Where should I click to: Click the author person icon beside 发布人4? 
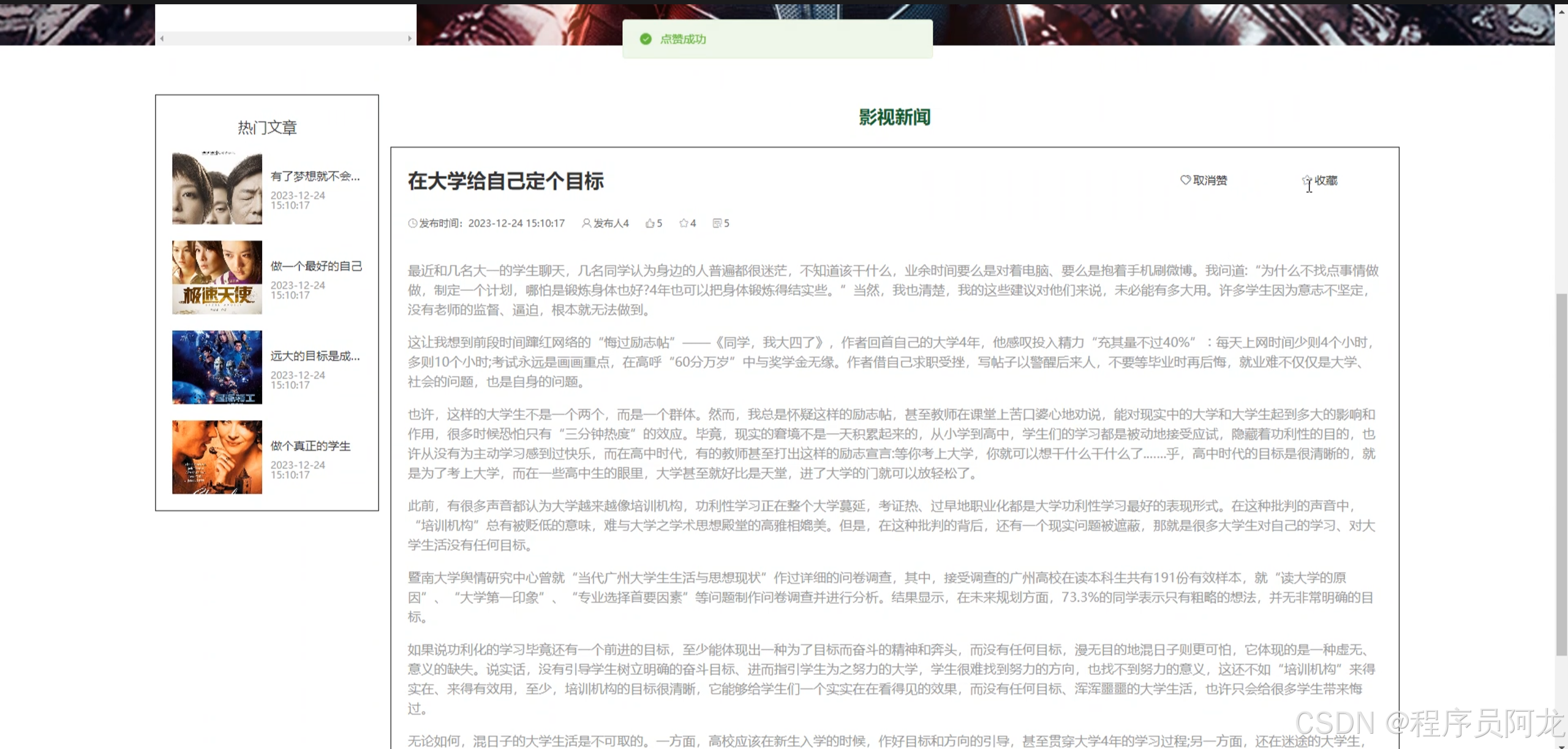pyautogui.click(x=586, y=224)
